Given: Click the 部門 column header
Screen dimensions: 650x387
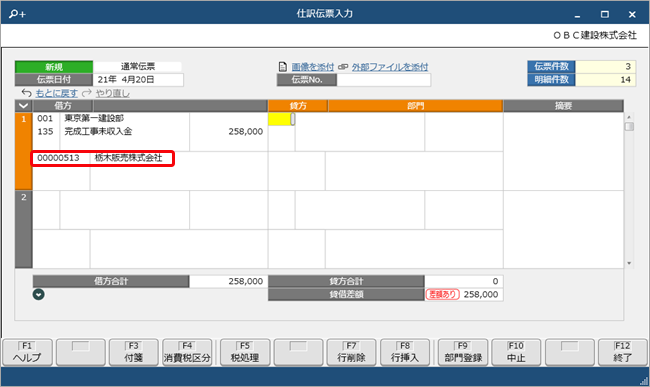Looking at the screenshot, I should (x=415, y=106).
